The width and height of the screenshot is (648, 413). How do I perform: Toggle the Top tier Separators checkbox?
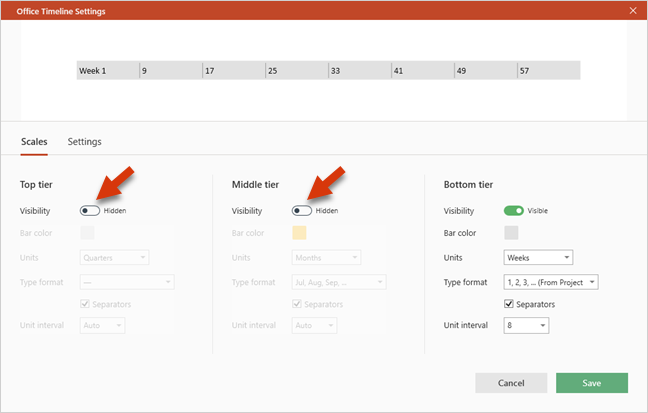click(85, 304)
